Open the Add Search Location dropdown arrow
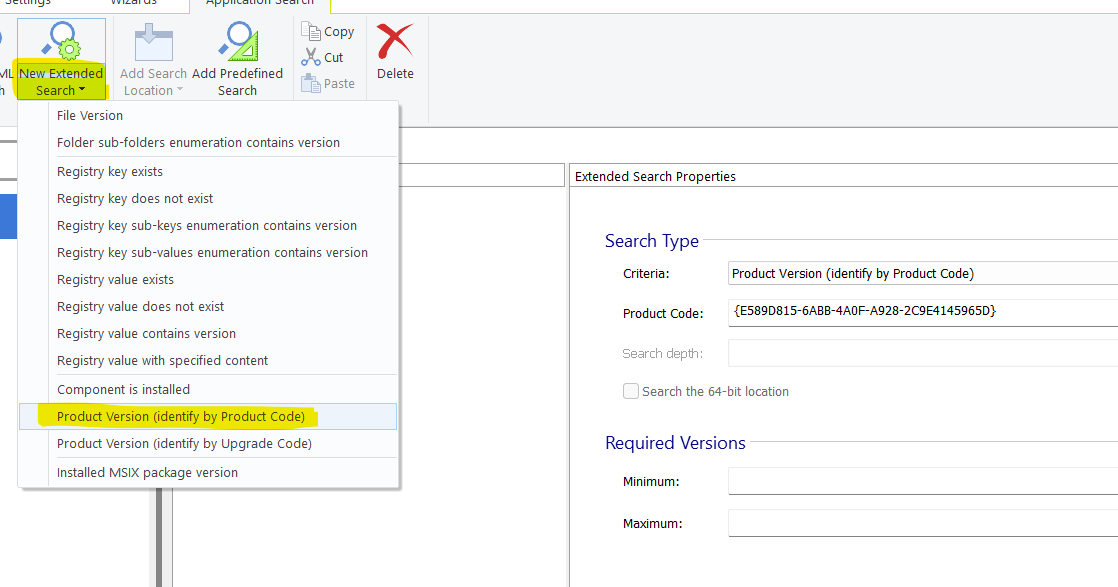This screenshot has height=587, width=1118. 179,91
